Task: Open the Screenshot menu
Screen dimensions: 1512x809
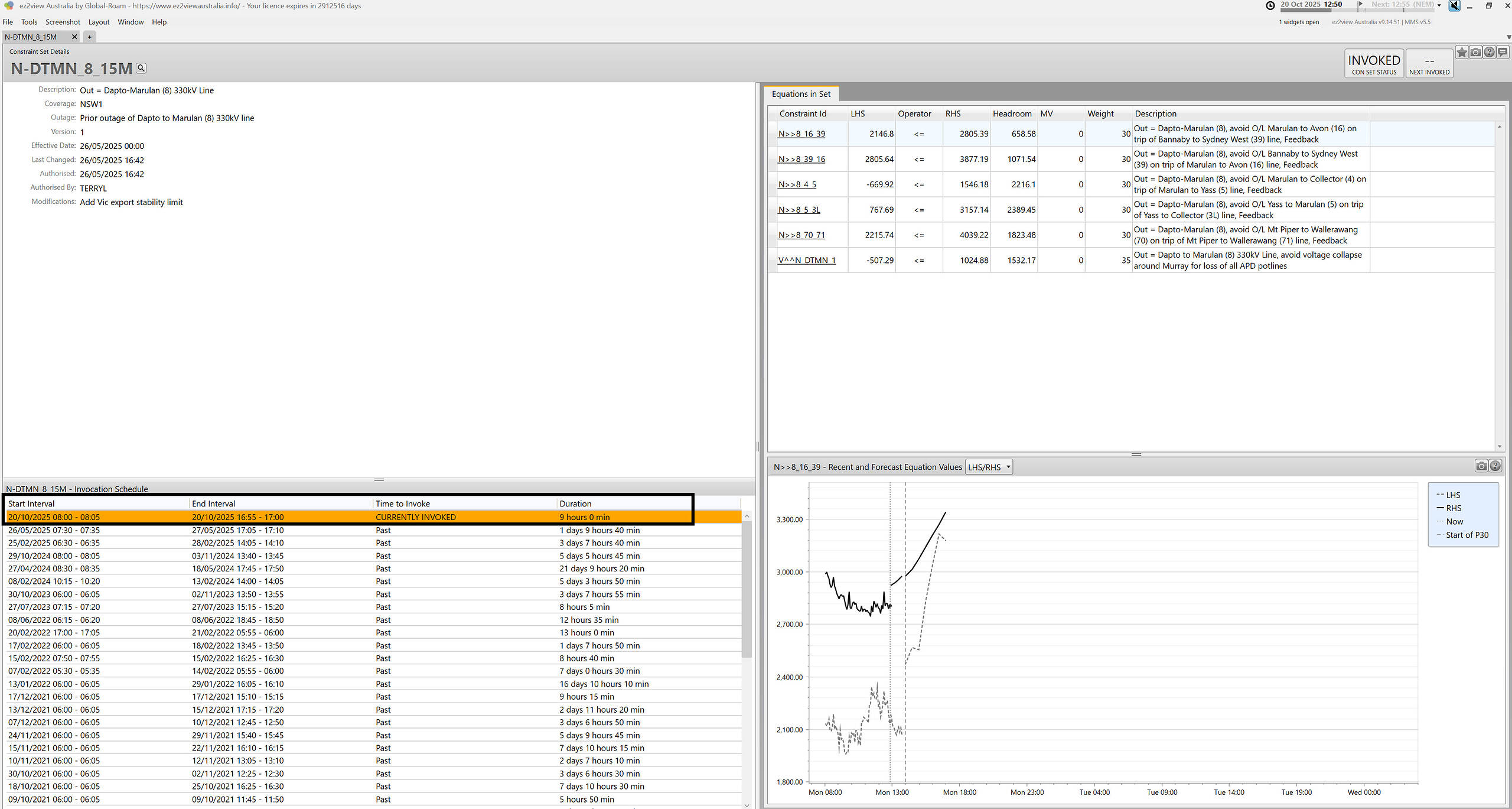Action: (x=63, y=22)
